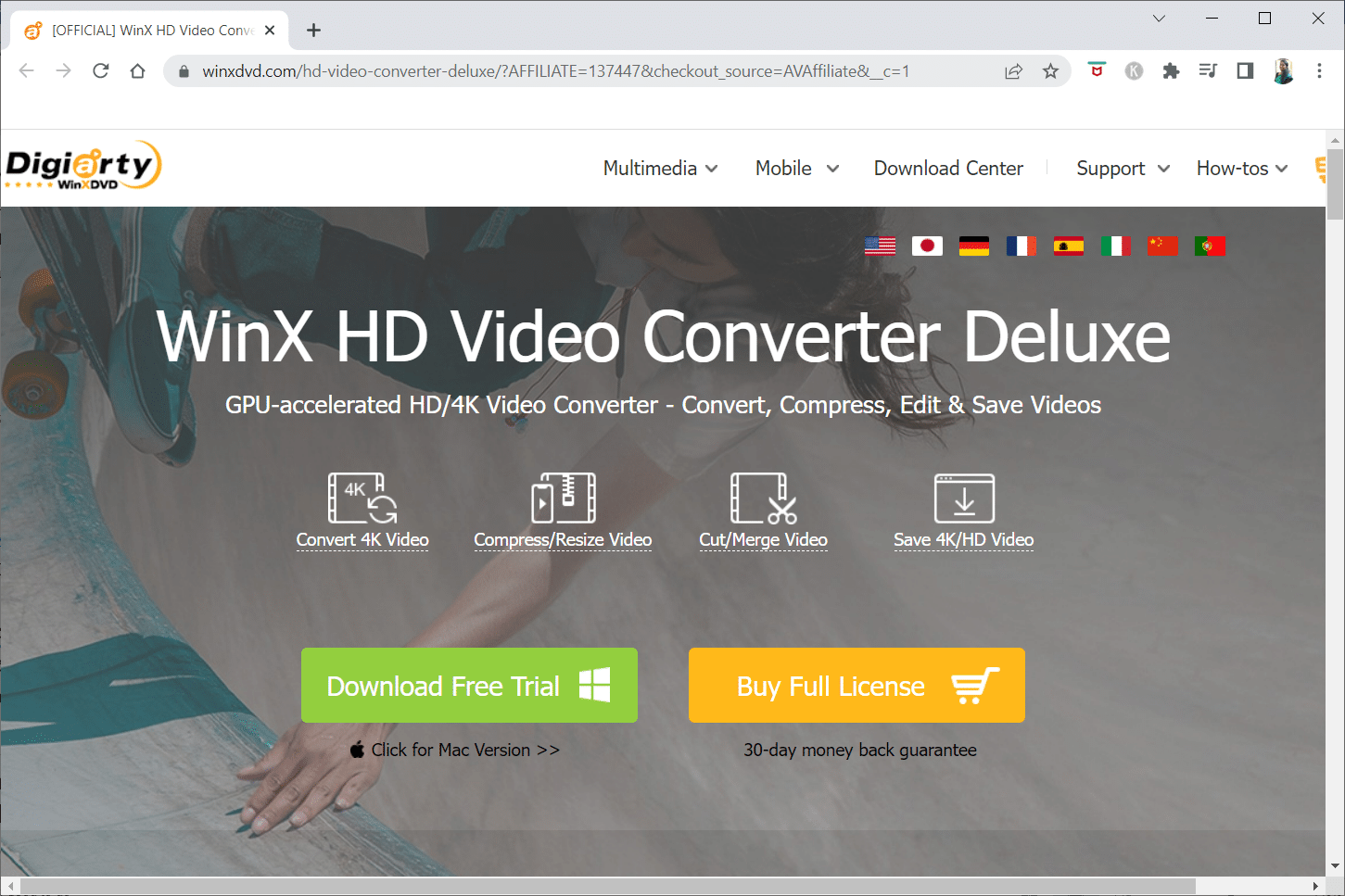Screen dimensions: 1345x896
Task: Toggle the browser side panel
Action: tap(1245, 71)
